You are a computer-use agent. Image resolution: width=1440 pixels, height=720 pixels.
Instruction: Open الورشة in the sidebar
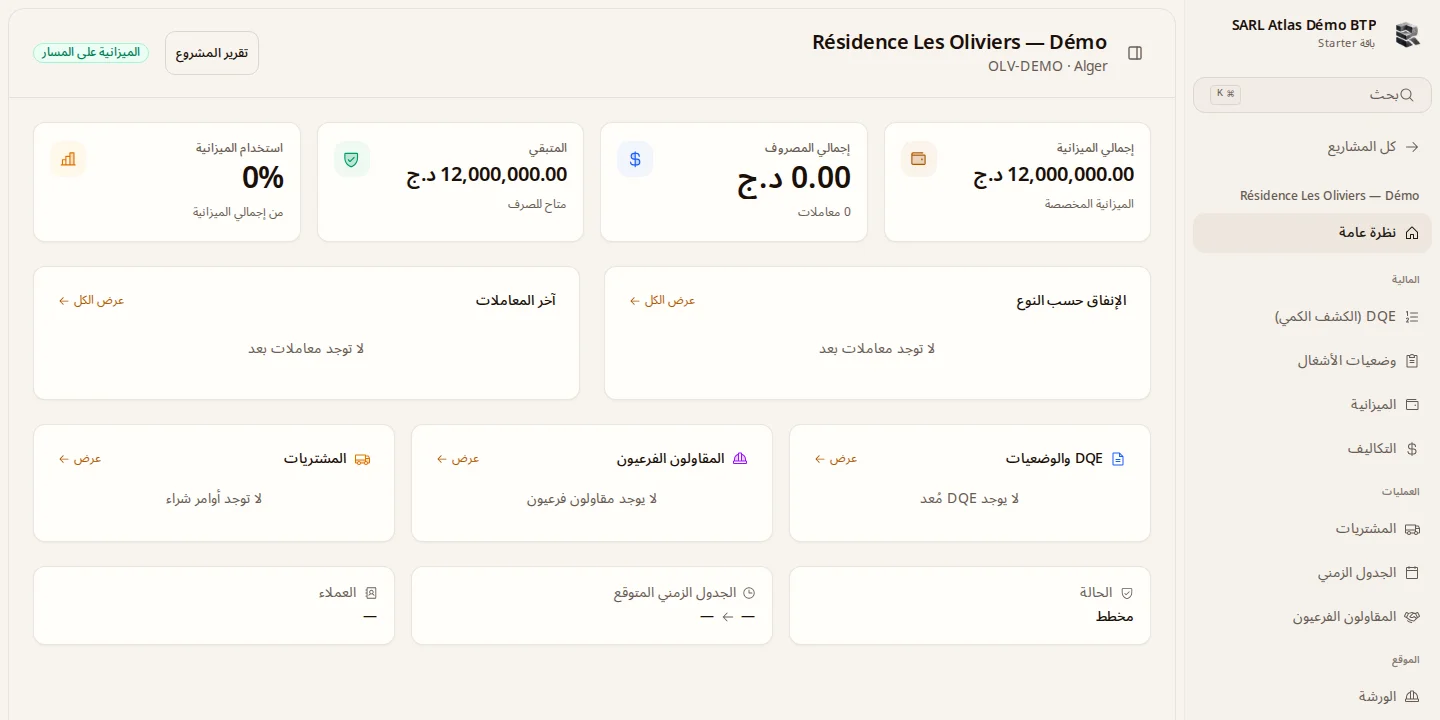pyautogui.click(x=1312, y=697)
